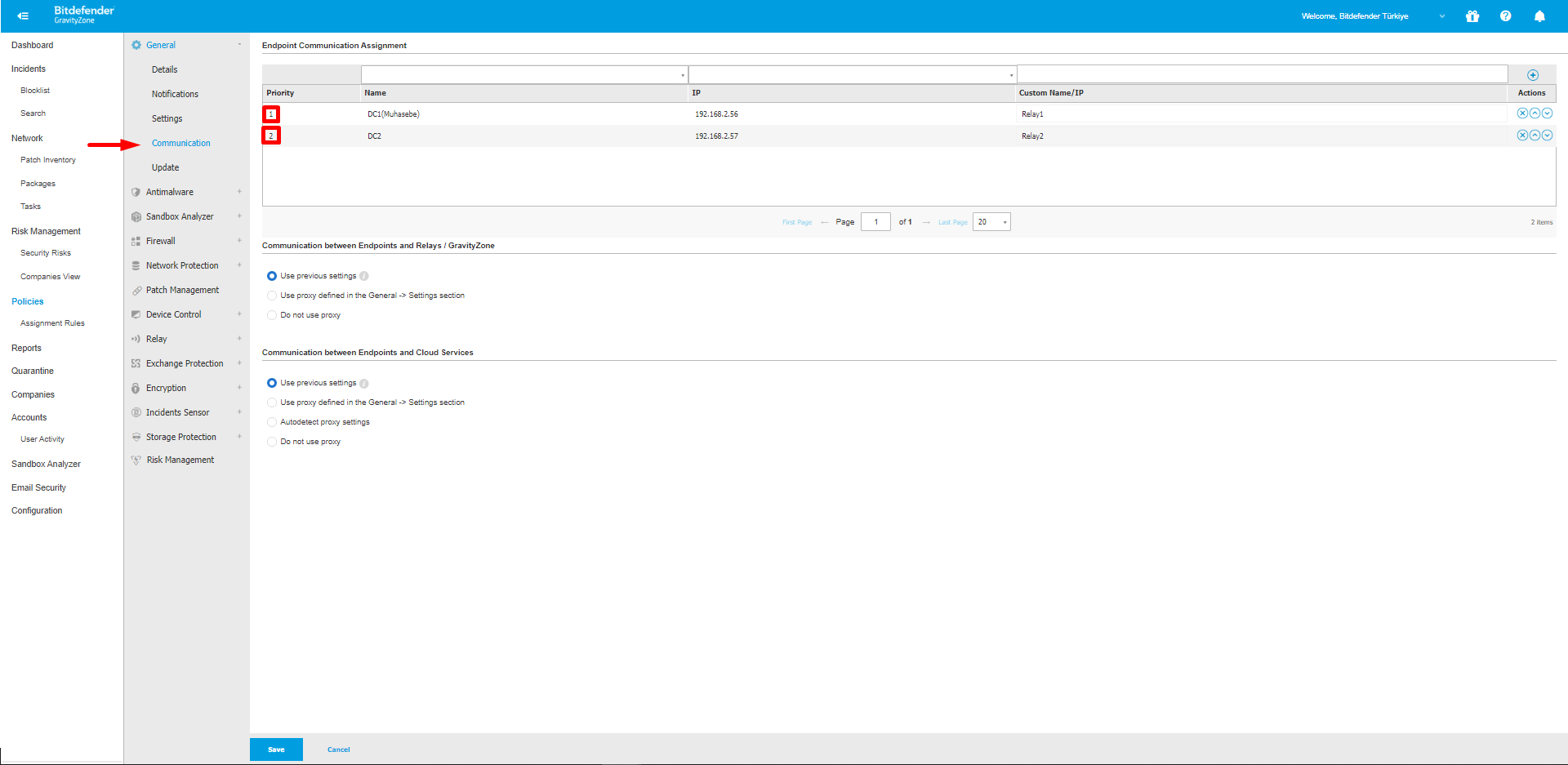Image resolution: width=1568 pixels, height=765 pixels.
Task: Open the Update policy section
Action: (x=165, y=167)
